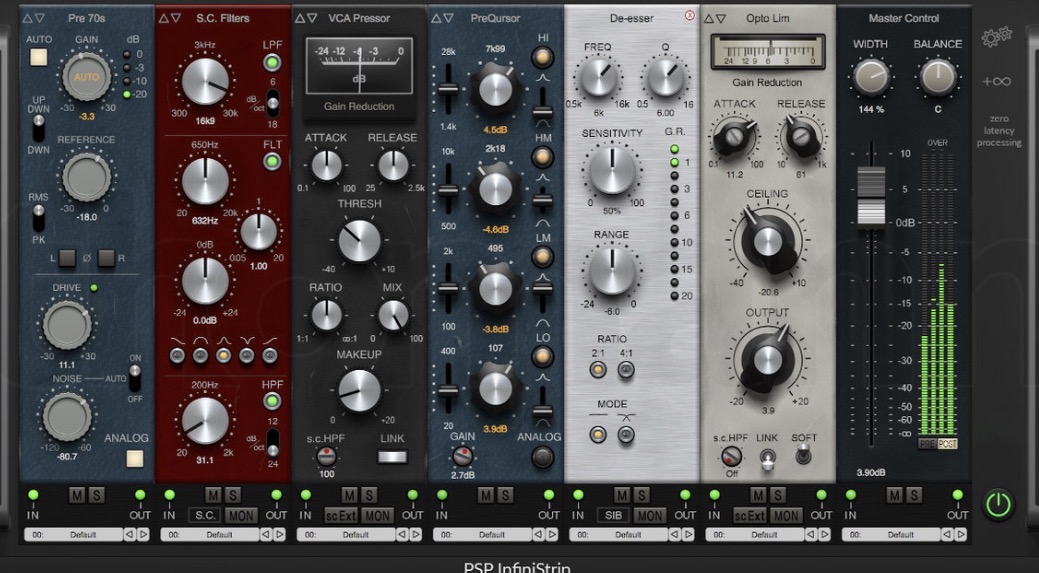Viewport: 1039px width, 573px height.
Task: Choose the flat wideband MODE in De-esser
Action: (x=598, y=435)
